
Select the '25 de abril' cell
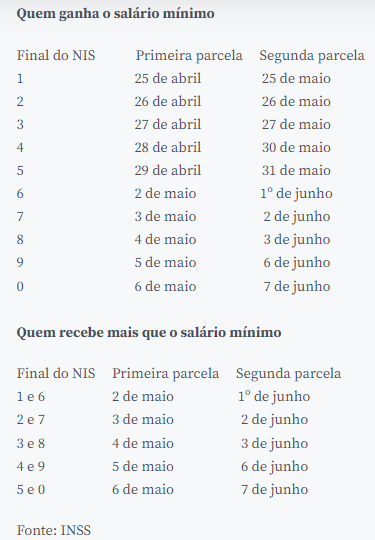click(x=168, y=79)
